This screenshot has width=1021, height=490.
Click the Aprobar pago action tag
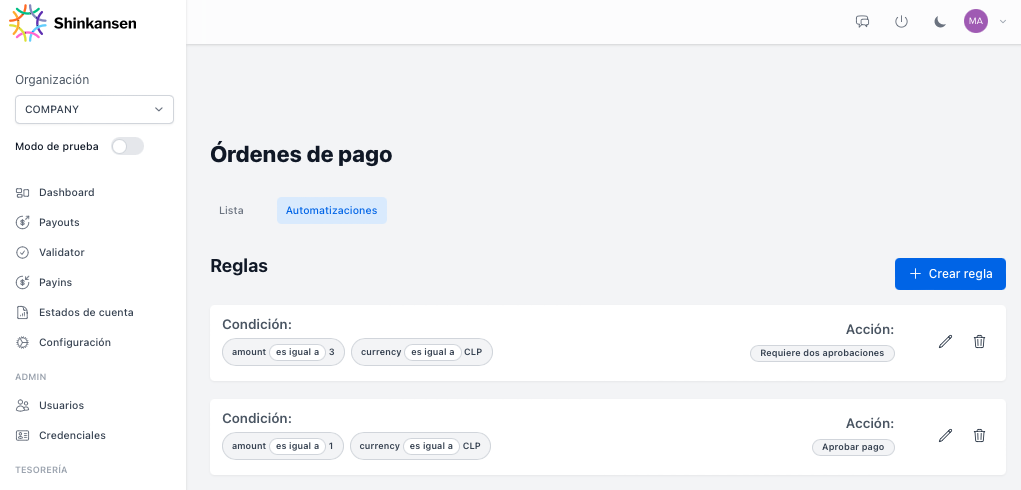coord(853,447)
